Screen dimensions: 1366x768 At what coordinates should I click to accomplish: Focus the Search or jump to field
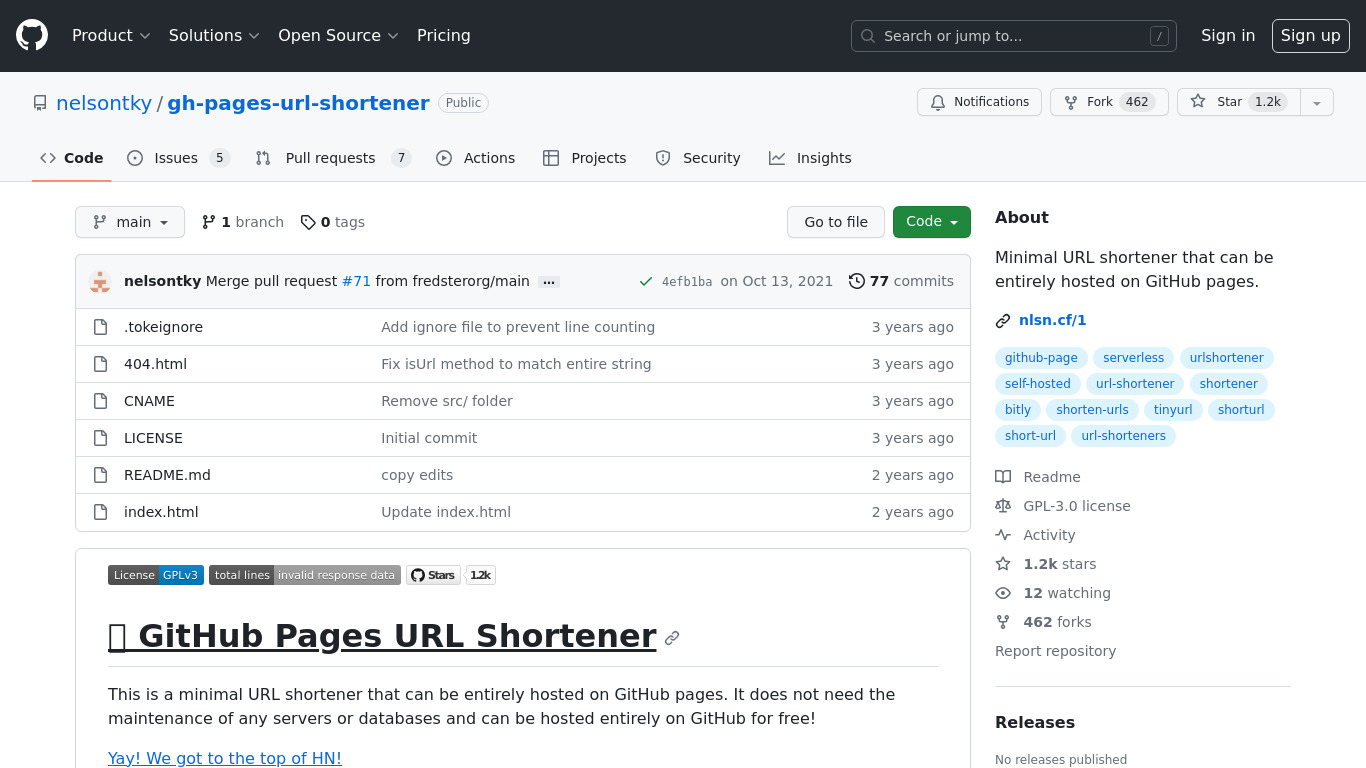pyautogui.click(x=1014, y=36)
